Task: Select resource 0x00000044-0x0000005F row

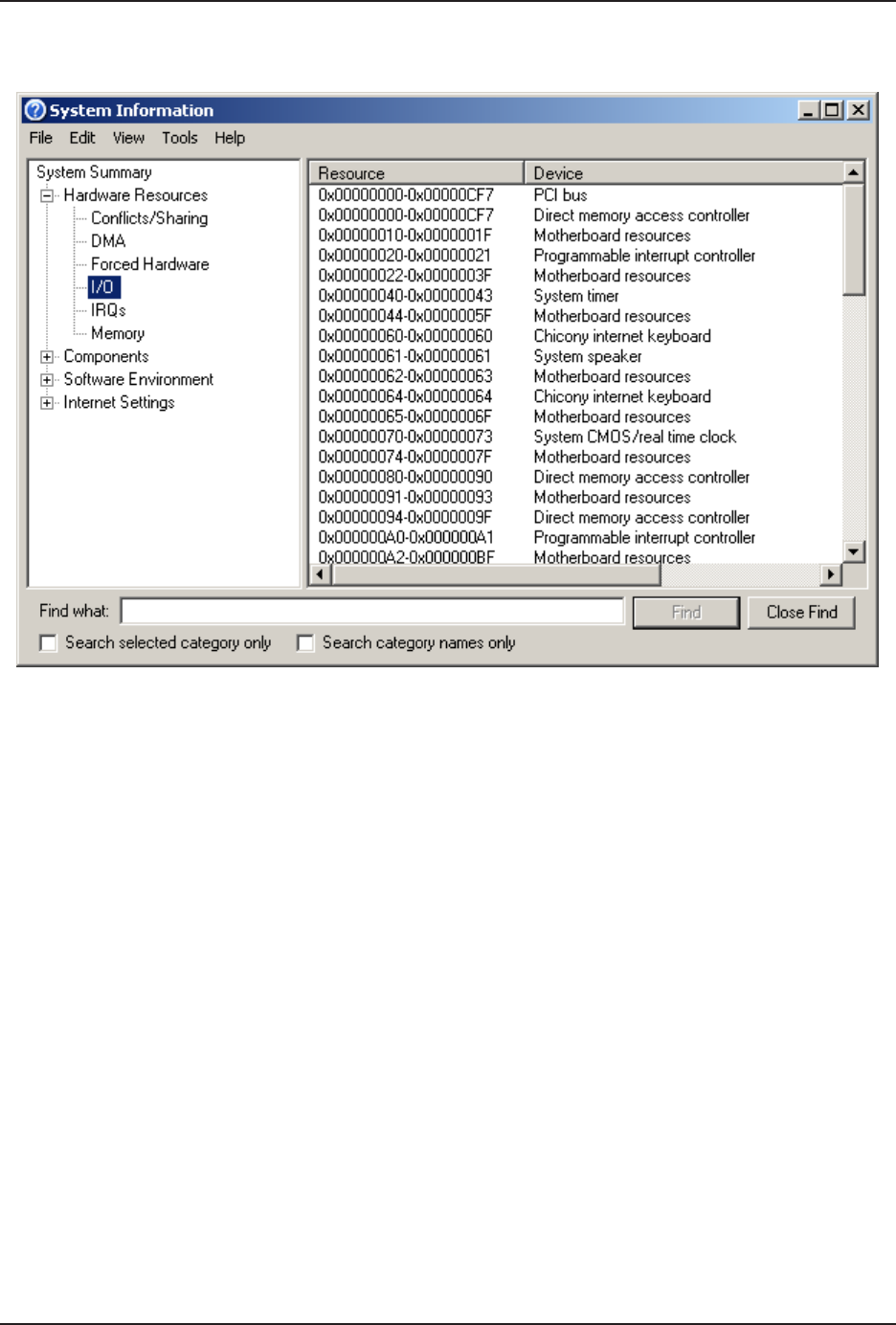Action: coord(576,316)
